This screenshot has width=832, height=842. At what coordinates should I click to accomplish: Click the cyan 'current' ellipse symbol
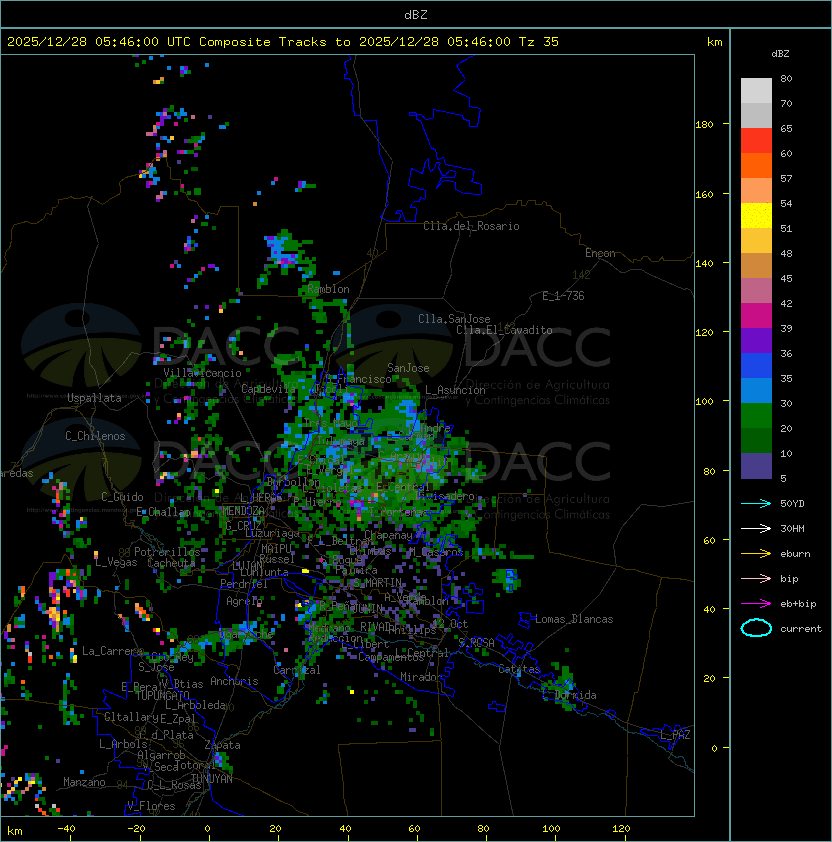(x=756, y=628)
